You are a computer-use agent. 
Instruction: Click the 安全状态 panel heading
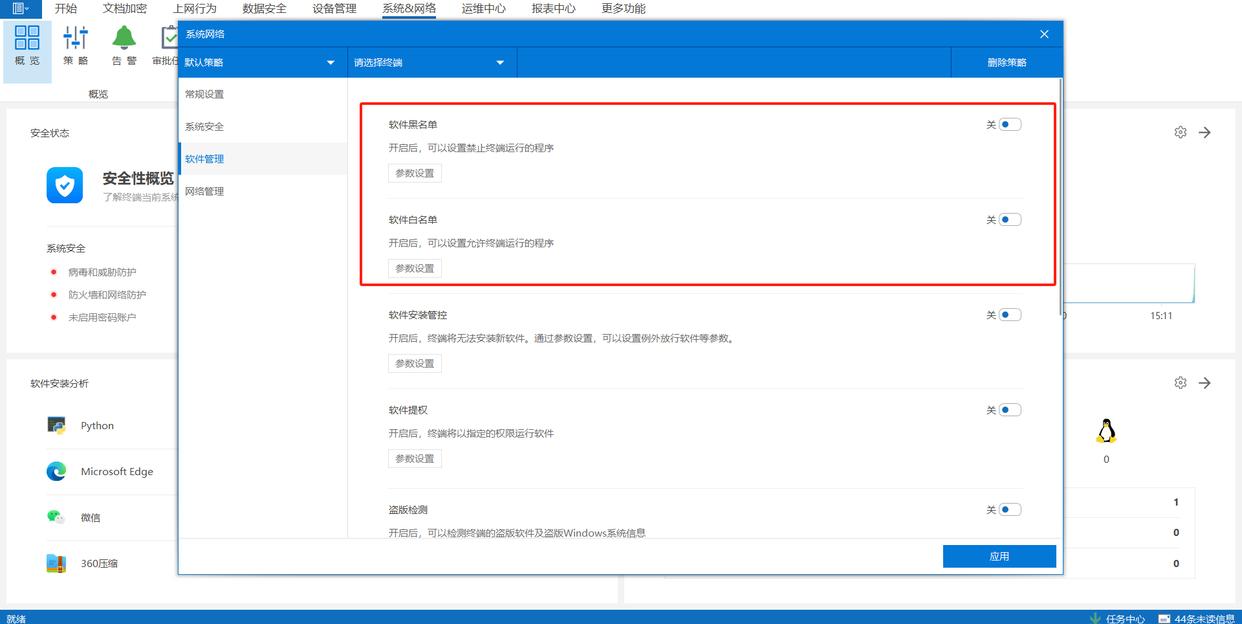(49, 133)
